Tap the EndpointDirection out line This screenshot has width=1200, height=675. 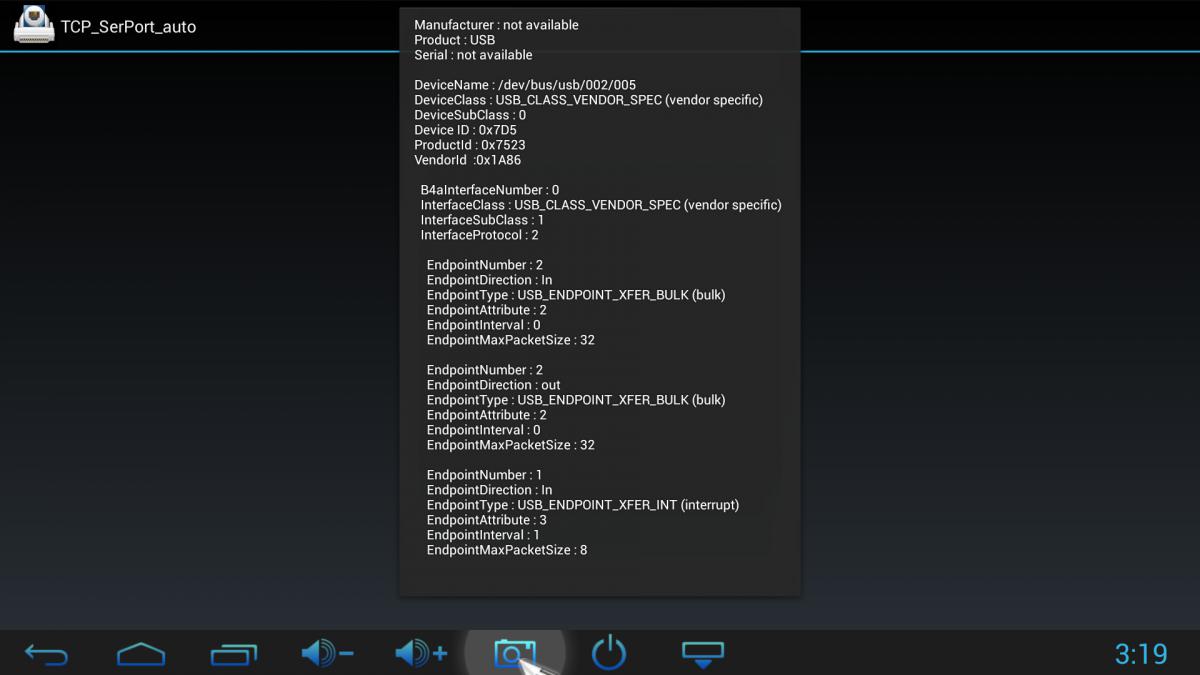pos(493,385)
